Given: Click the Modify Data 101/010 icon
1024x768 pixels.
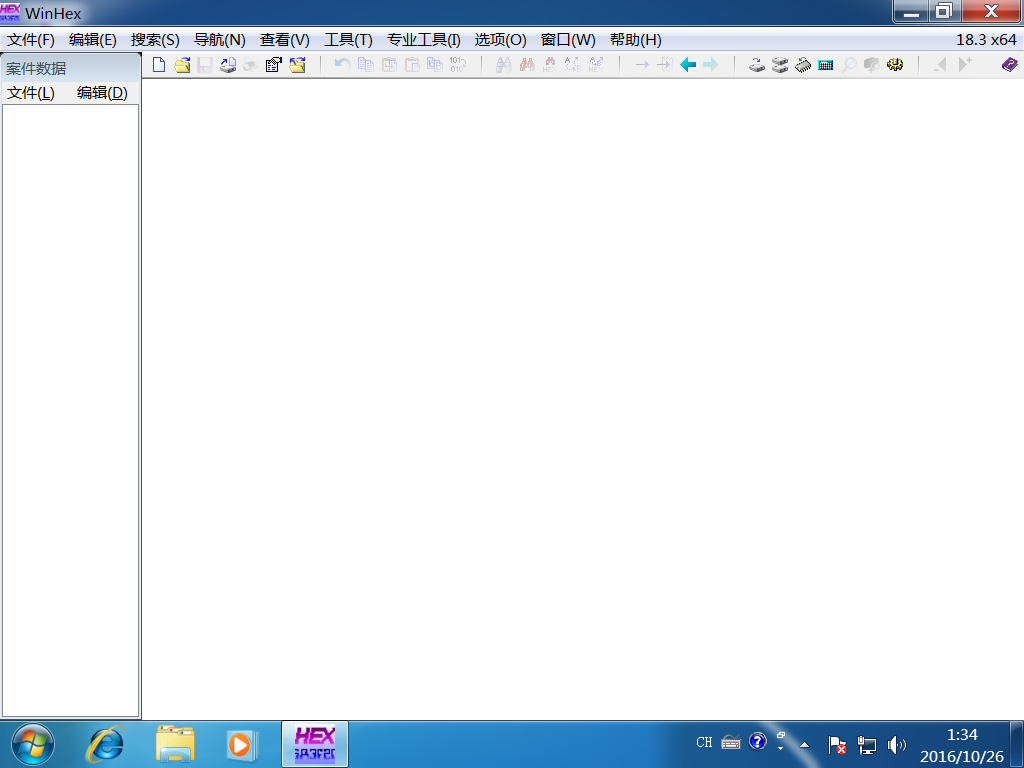Looking at the screenshot, I should 458,65.
